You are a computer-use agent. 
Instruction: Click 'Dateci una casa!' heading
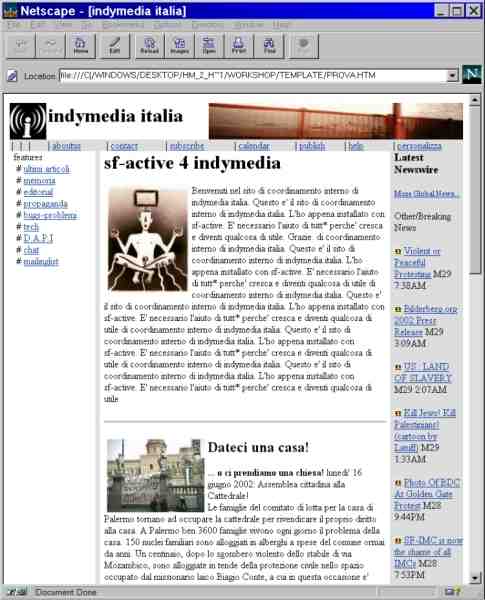pyautogui.click(x=258, y=447)
